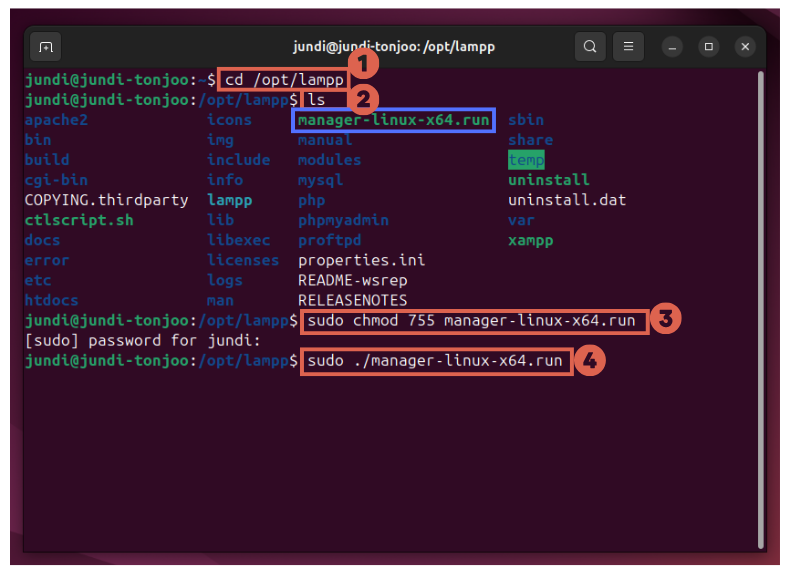Click the green highlighted temp directory
Screen dimensions: 787x573
526,160
